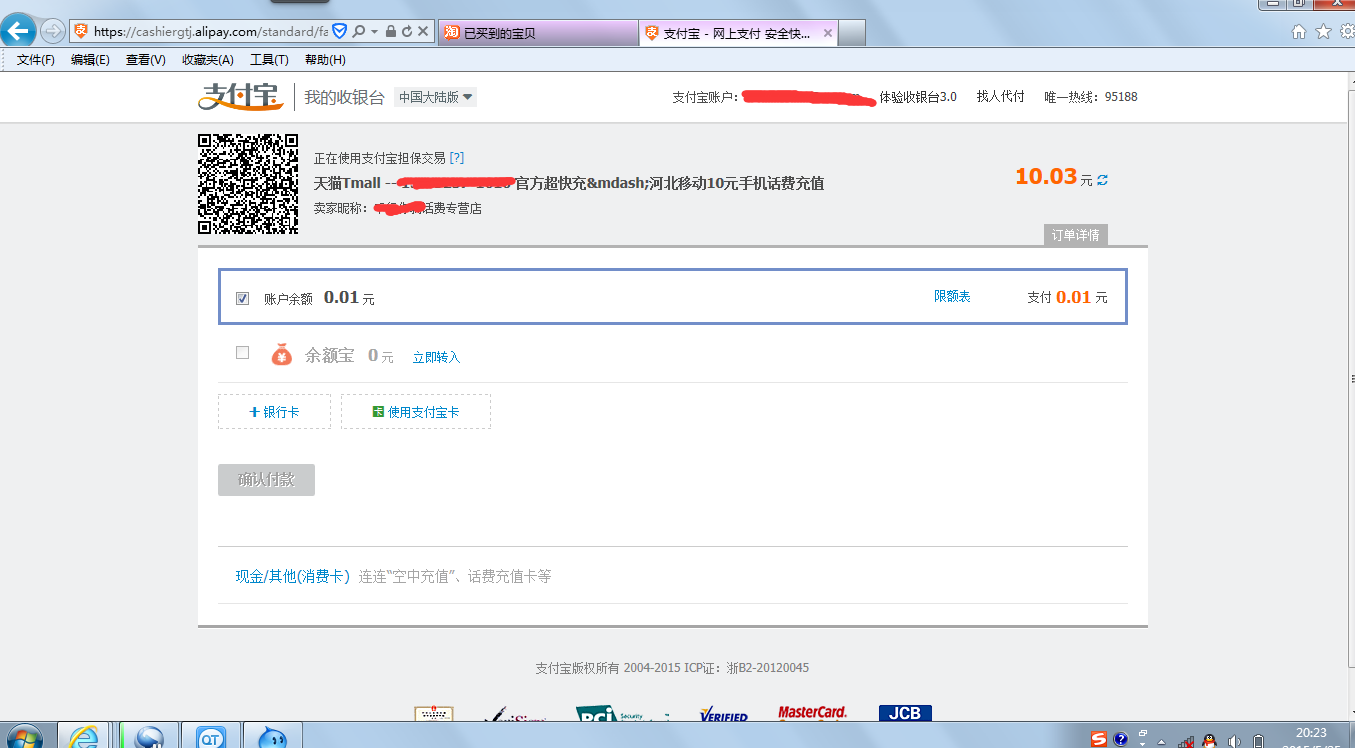Click the Alipay site favicon in address bar

coord(82,32)
